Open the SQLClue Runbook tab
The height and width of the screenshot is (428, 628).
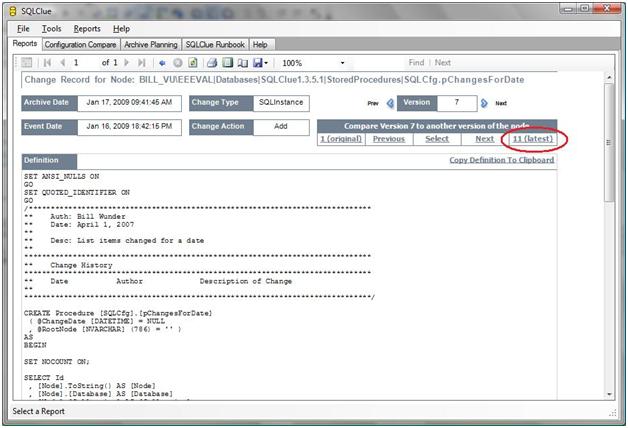click(215, 44)
